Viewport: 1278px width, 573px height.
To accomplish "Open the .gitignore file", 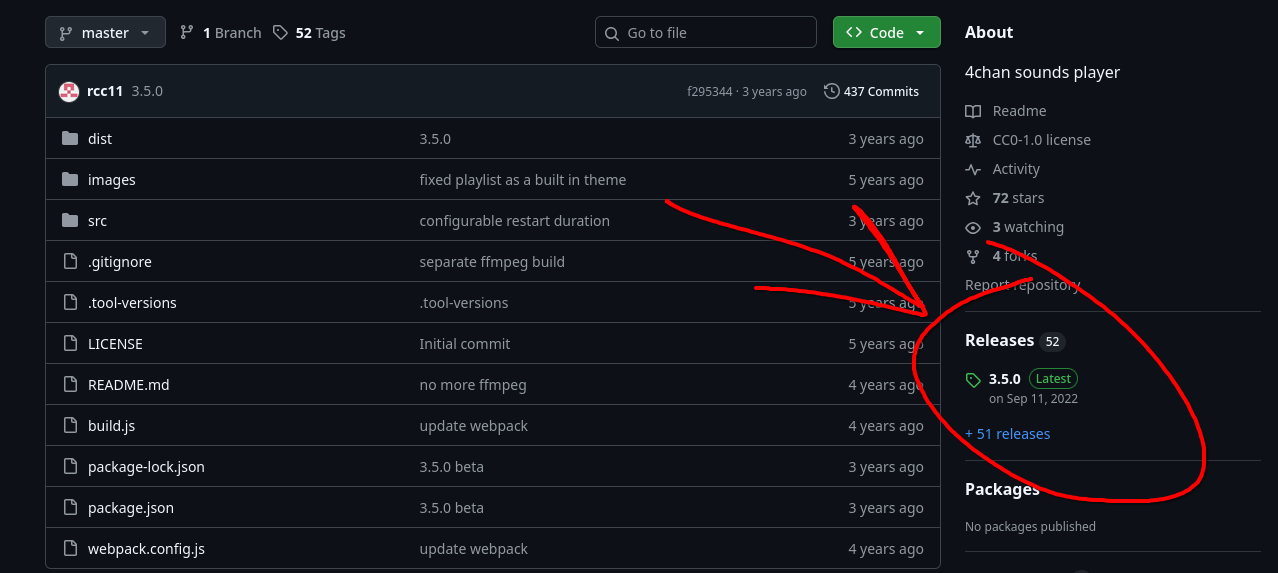I will 120,262.
